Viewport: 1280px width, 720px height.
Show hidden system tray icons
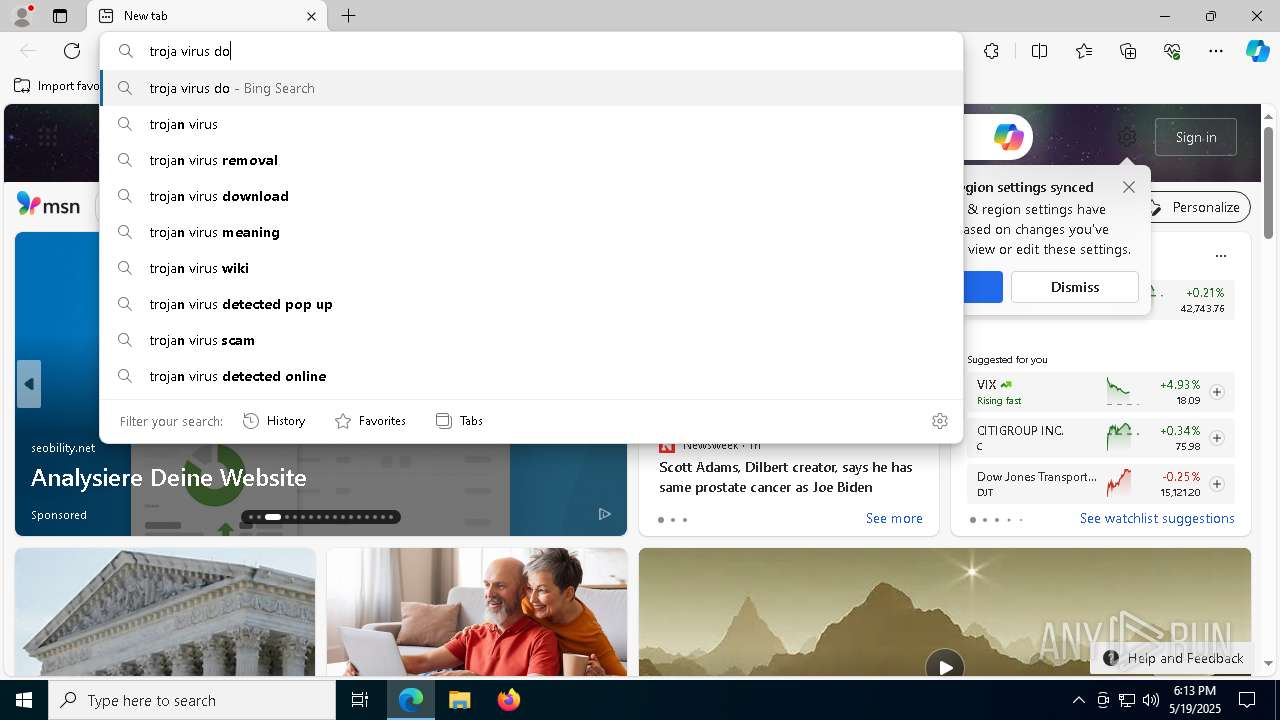coord(1078,700)
